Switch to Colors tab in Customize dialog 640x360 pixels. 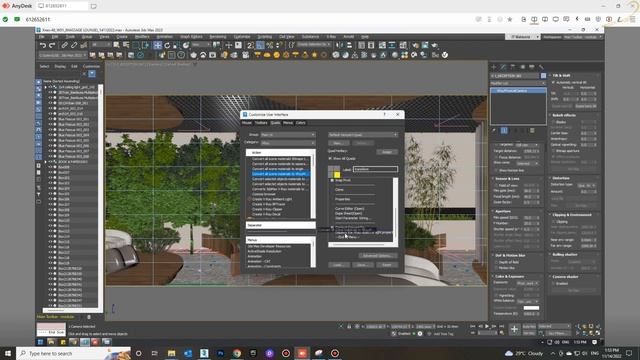pos(301,123)
